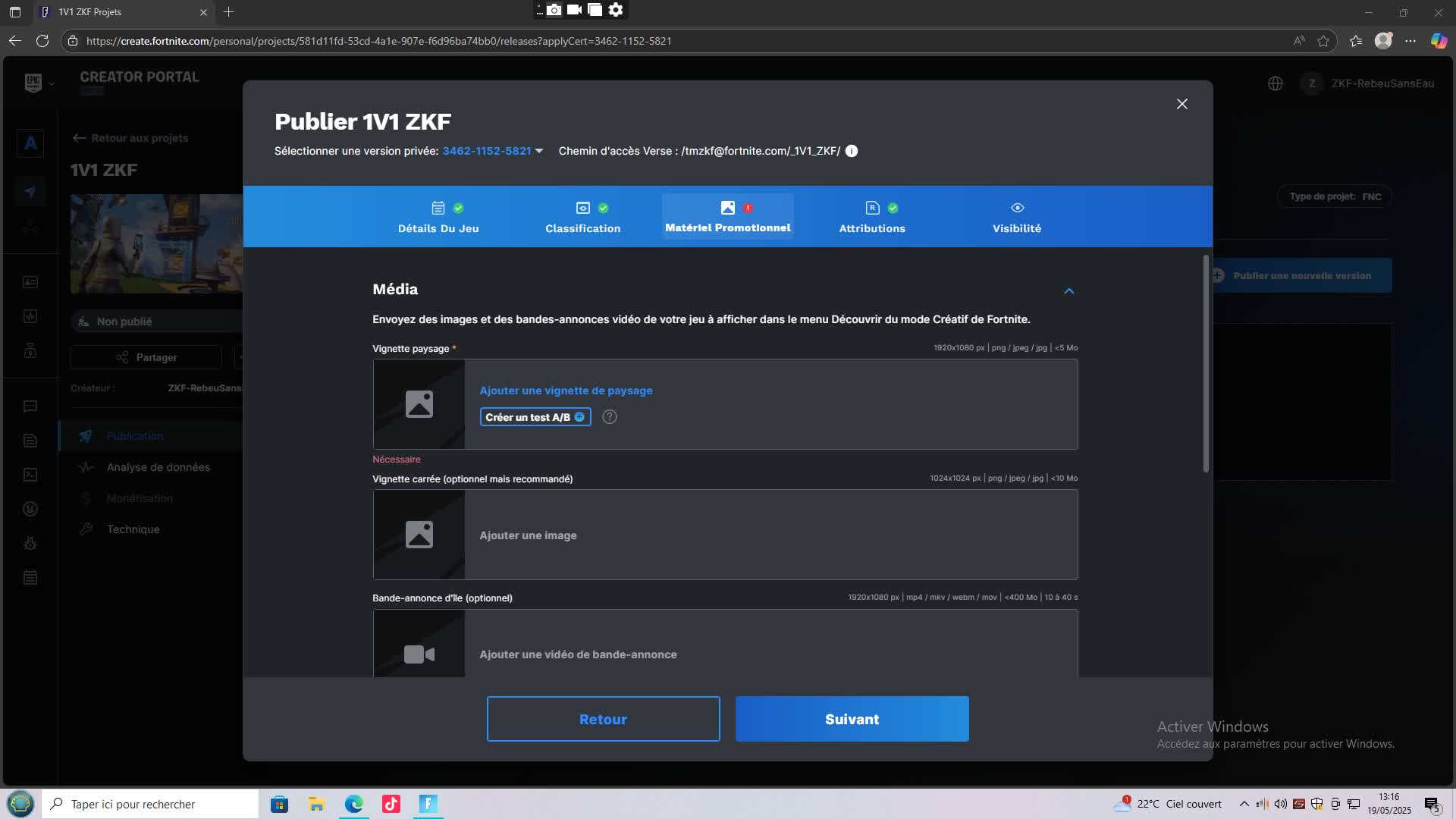Open Microsoft Store in the taskbar
Image resolution: width=1456 pixels, height=819 pixels.
click(279, 804)
